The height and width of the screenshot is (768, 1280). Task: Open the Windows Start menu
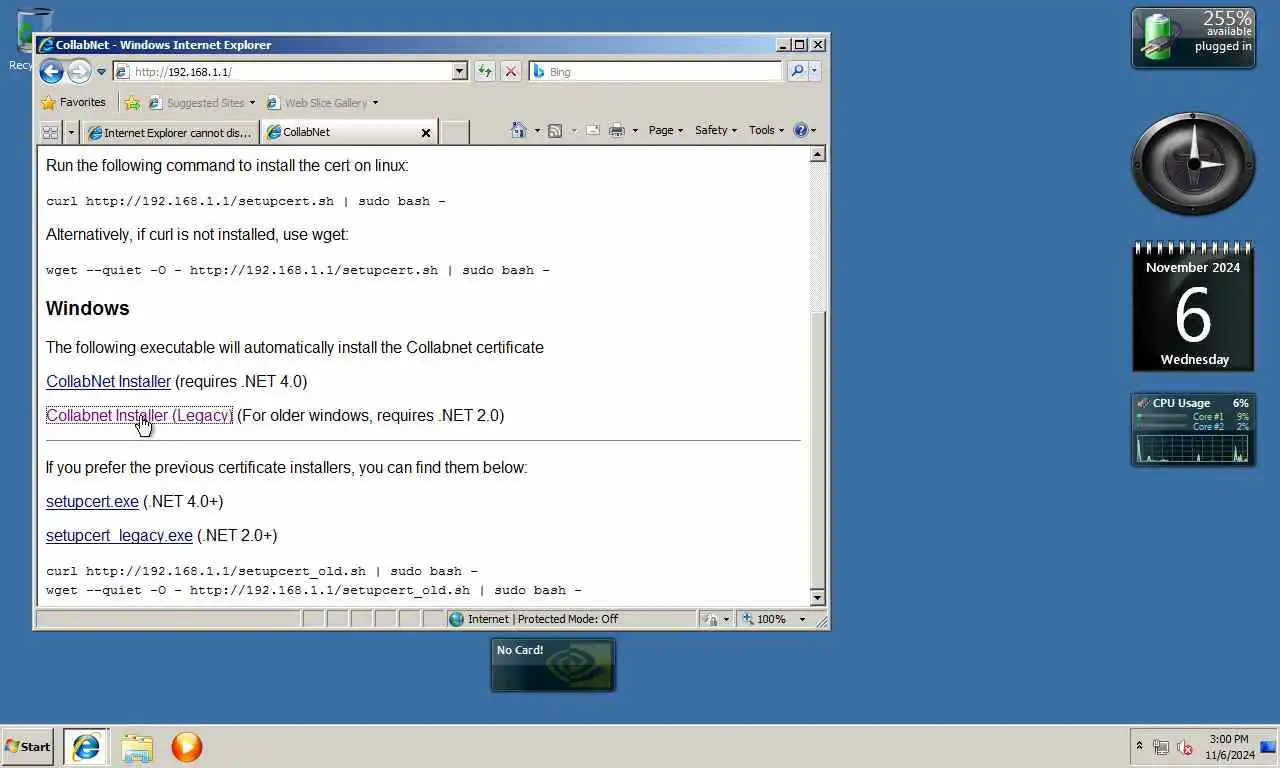(x=28, y=746)
